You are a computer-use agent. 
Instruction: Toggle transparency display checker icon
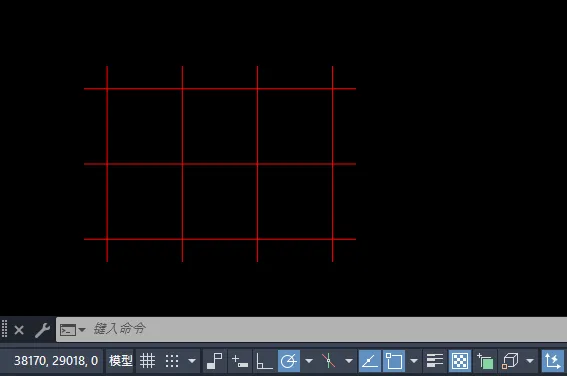coord(460,361)
